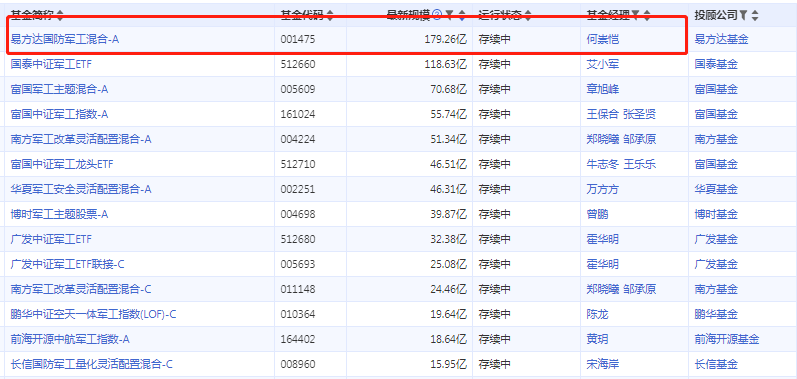Open company 华夏基金
This screenshot has width=797, height=379.
pos(716,189)
